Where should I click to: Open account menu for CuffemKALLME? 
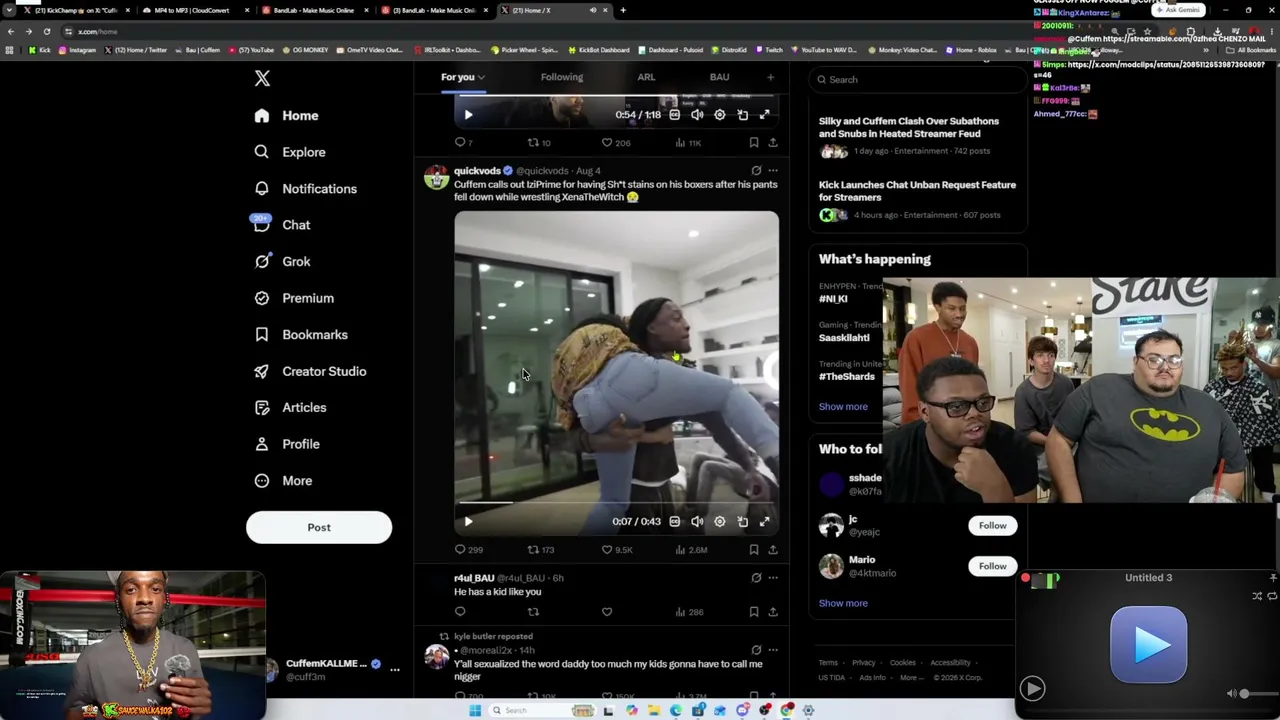pyautogui.click(x=394, y=670)
